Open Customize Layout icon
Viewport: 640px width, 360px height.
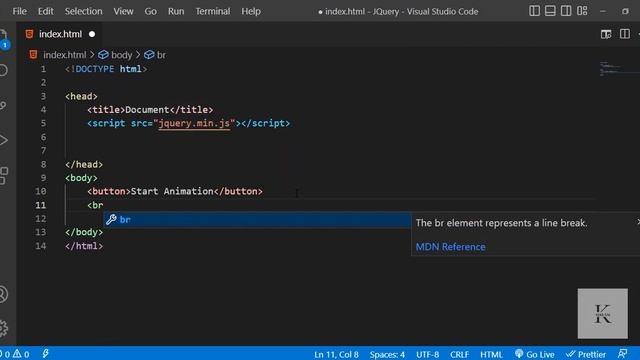pyautogui.click(x=582, y=11)
